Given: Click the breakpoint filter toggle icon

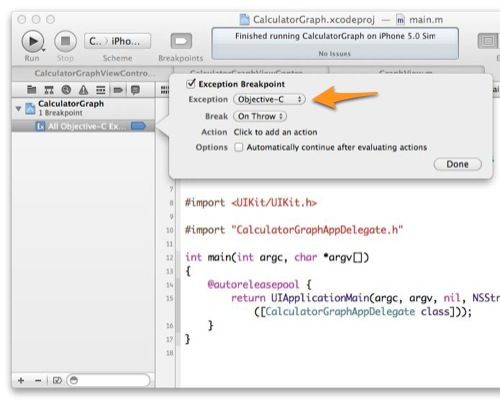Looking at the screenshot, I should coord(57,380).
